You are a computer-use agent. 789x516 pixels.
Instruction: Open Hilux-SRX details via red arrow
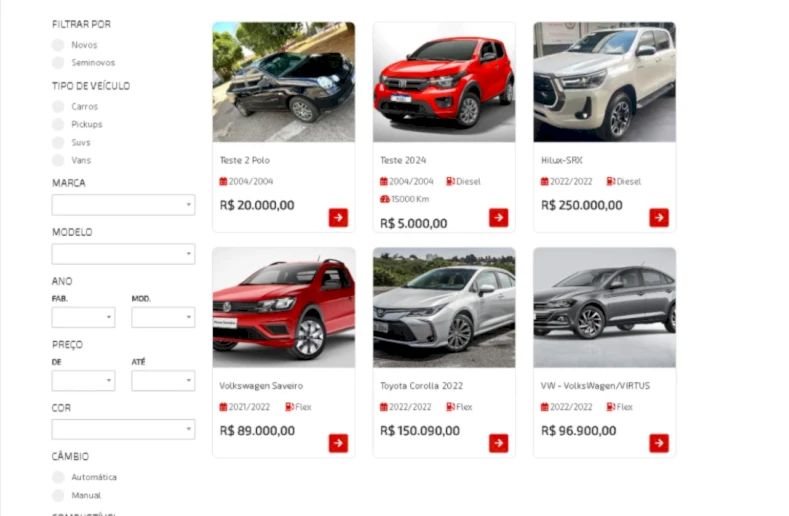click(659, 217)
